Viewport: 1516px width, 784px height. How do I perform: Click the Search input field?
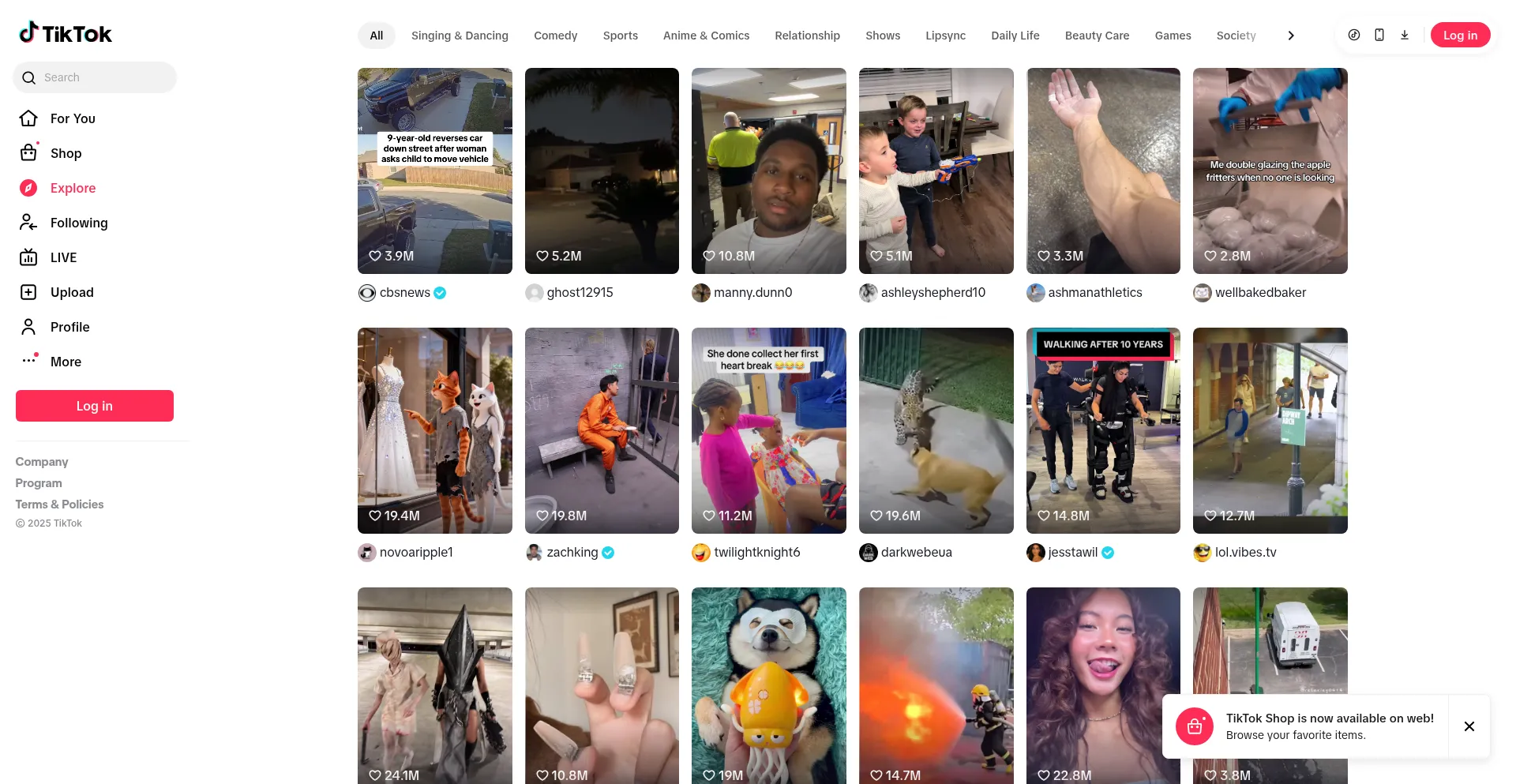pos(103,77)
